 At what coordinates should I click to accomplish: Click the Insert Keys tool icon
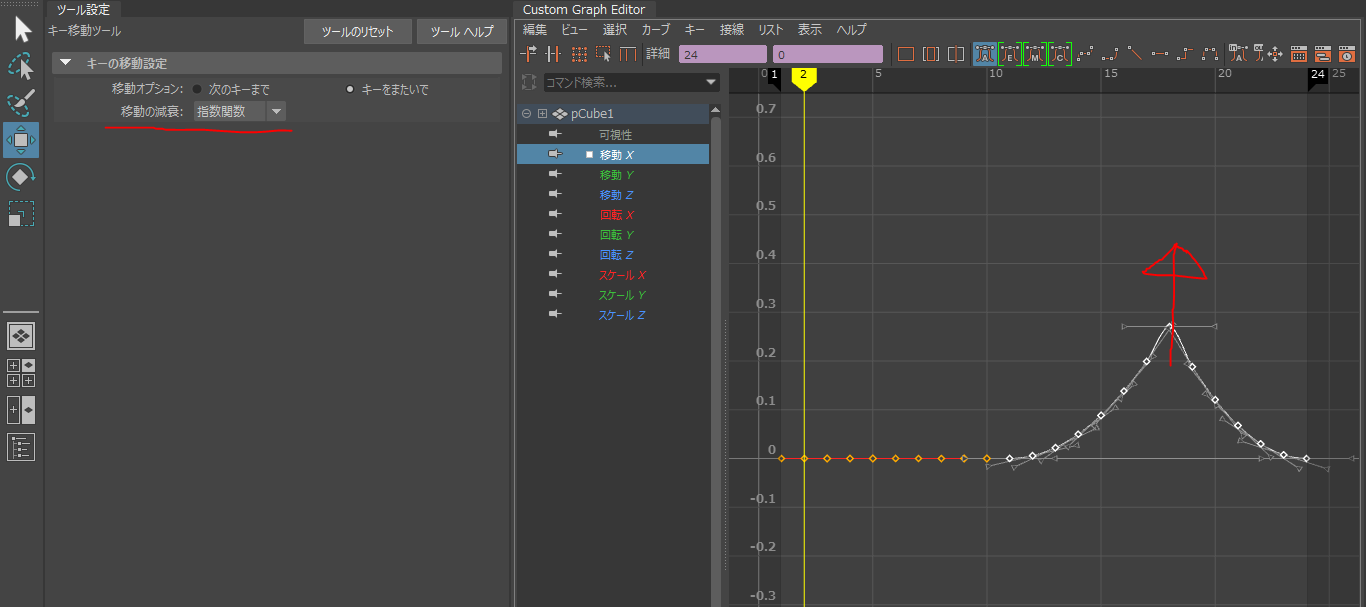[x=553, y=54]
